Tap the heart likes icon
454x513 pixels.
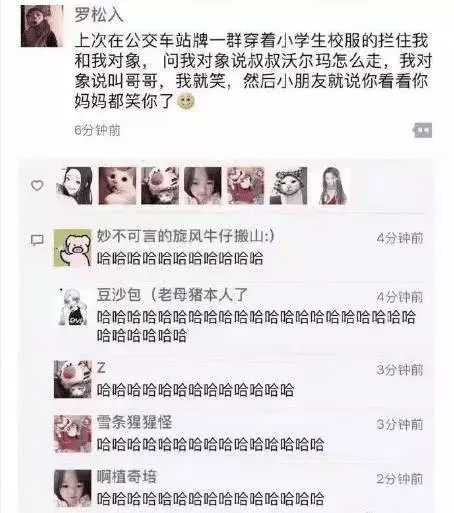click(x=37, y=185)
